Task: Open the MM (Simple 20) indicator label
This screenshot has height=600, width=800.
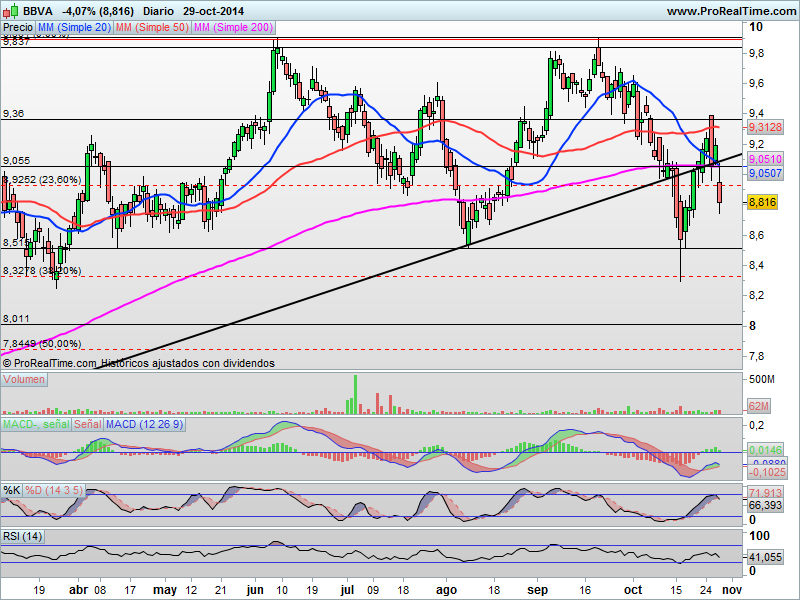Action: (74, 28)
